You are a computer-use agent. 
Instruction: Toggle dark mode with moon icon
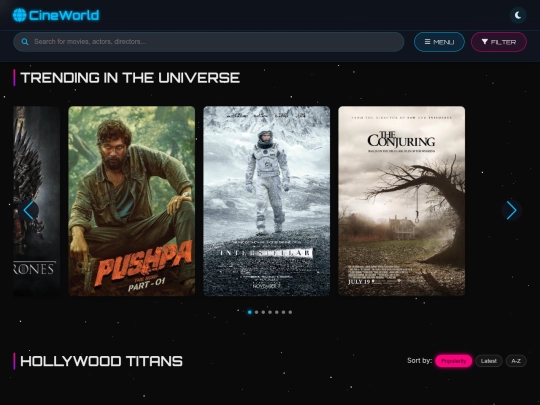point(518,15)
